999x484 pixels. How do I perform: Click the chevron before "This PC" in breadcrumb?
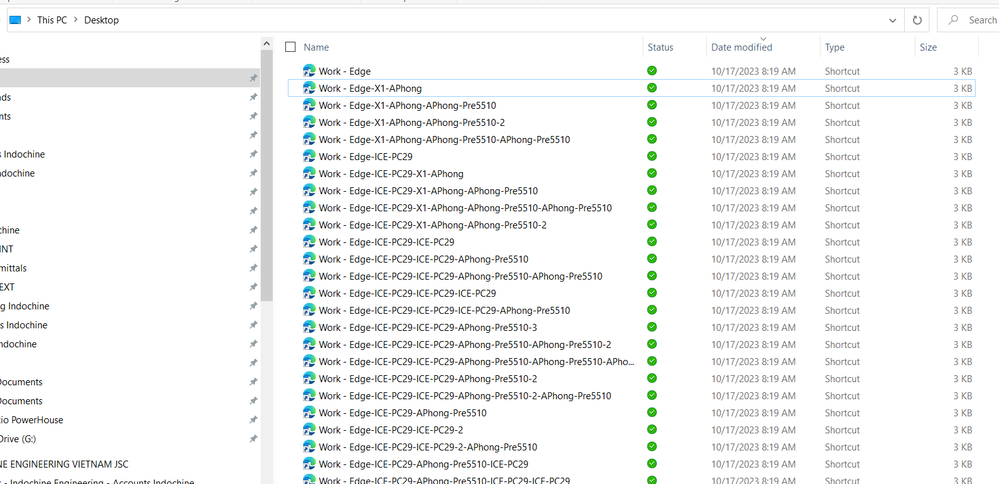(x=29, y=20)
